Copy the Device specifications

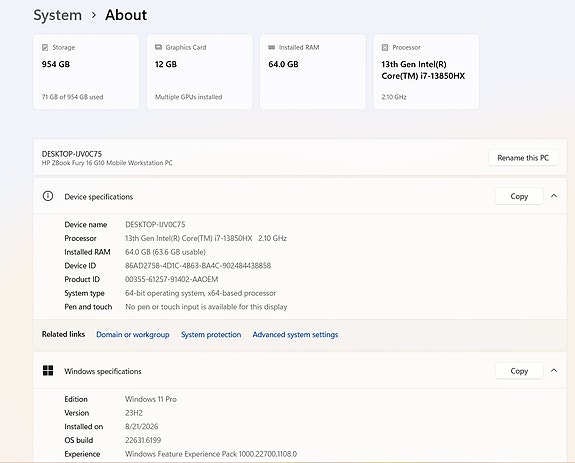(x=519, y=196)
